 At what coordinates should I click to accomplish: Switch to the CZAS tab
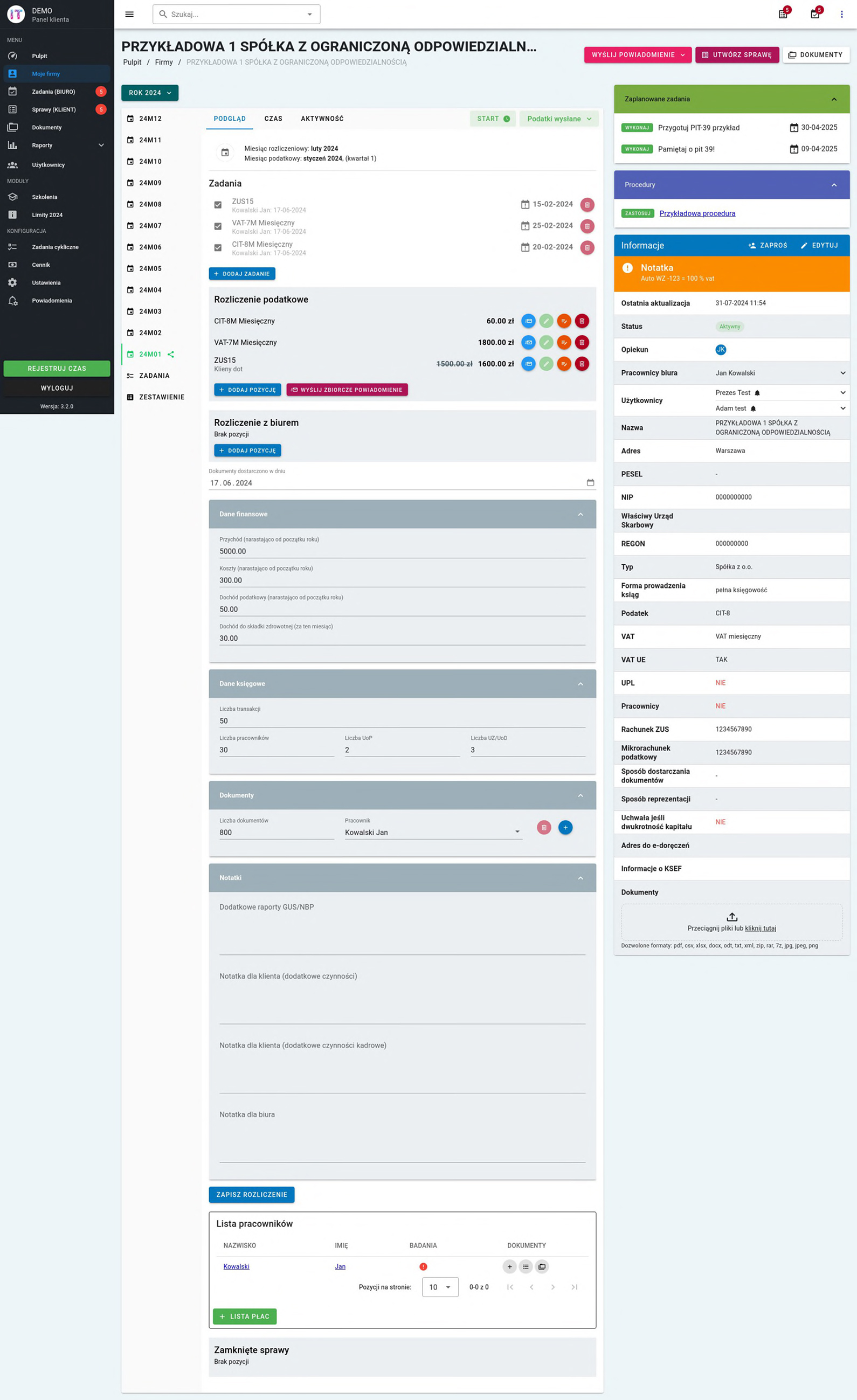pyautogui.click(x=273, y=119)
